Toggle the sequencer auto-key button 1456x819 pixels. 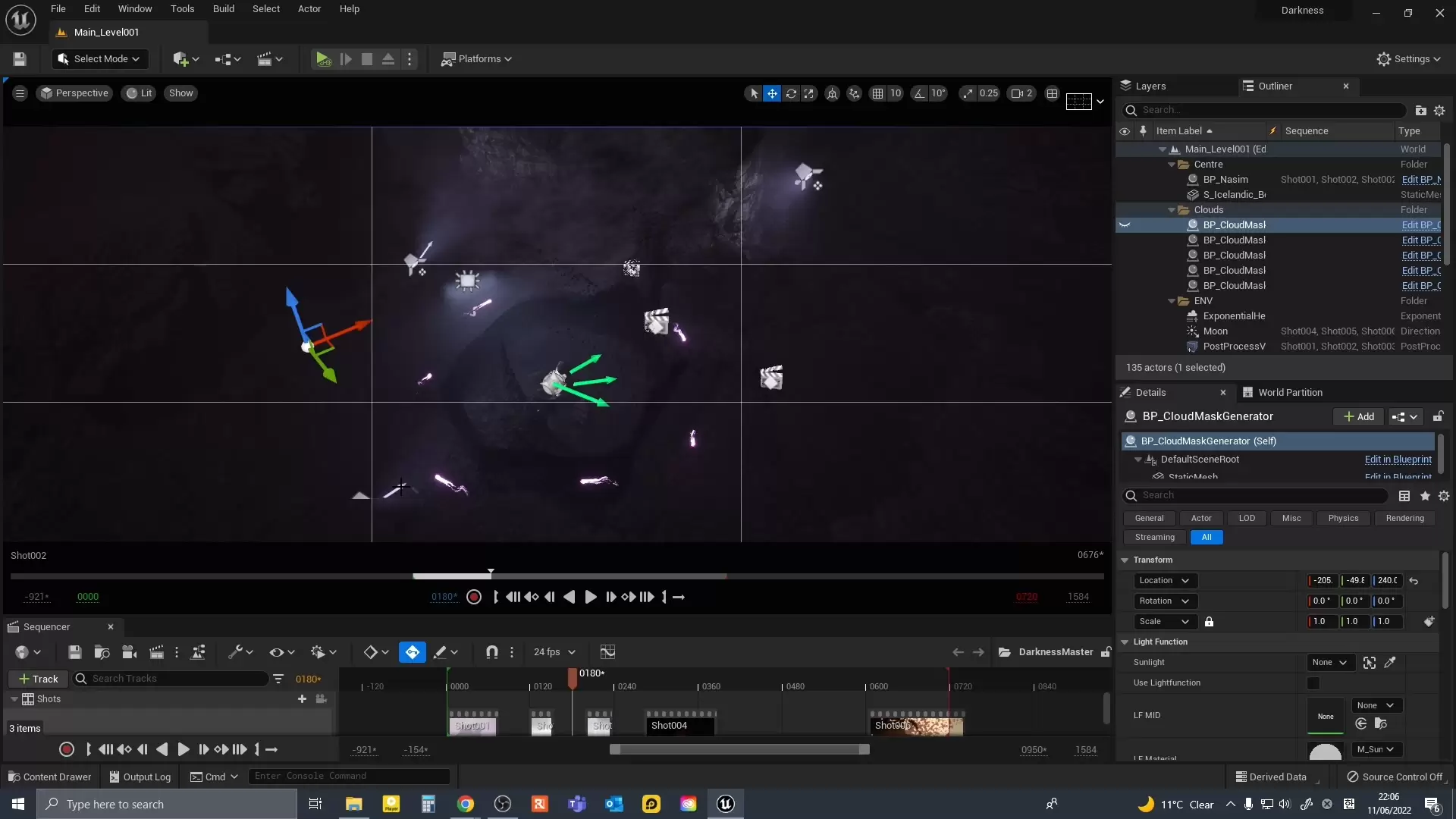(x=412, y=652)
